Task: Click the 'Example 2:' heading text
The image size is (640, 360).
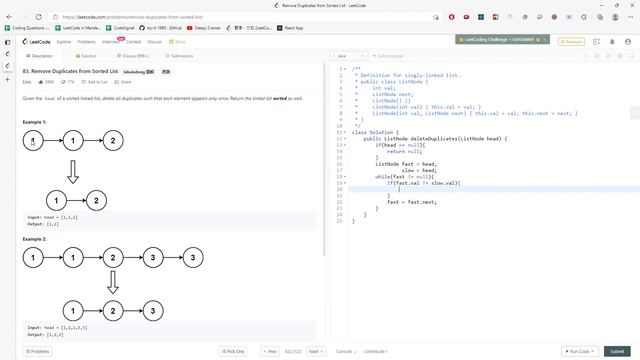Action: coord(35,239)
